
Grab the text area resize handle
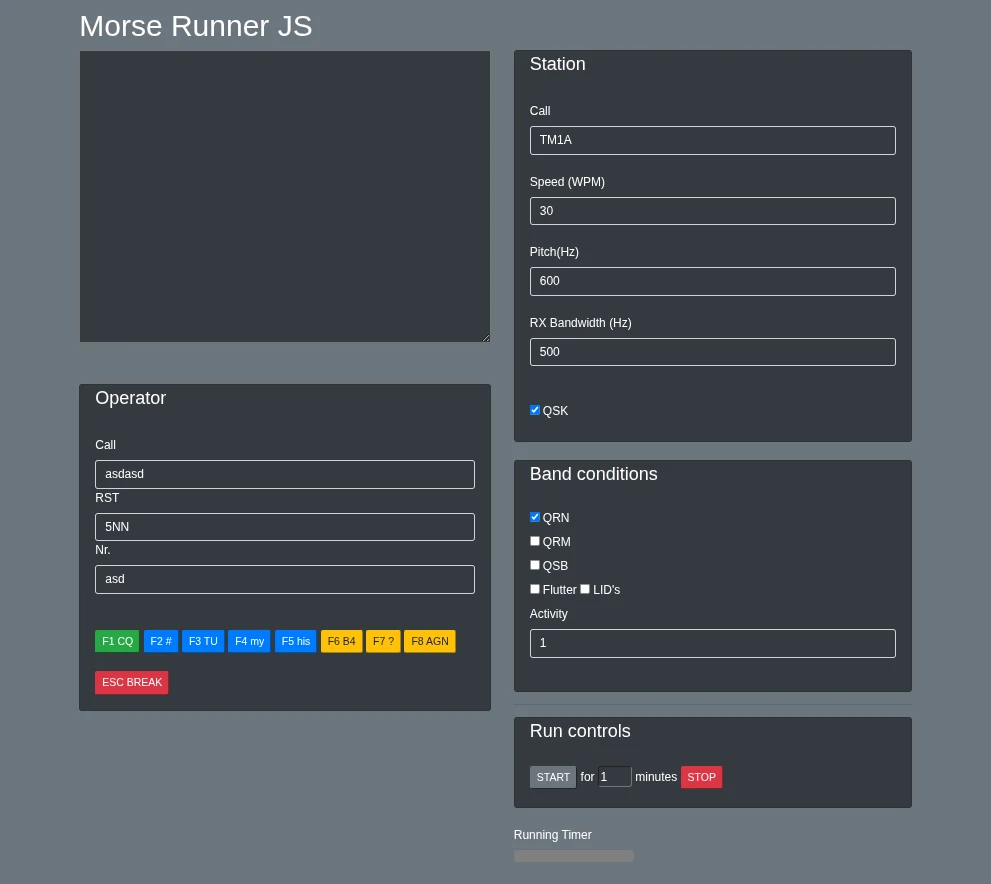[485, 337]
